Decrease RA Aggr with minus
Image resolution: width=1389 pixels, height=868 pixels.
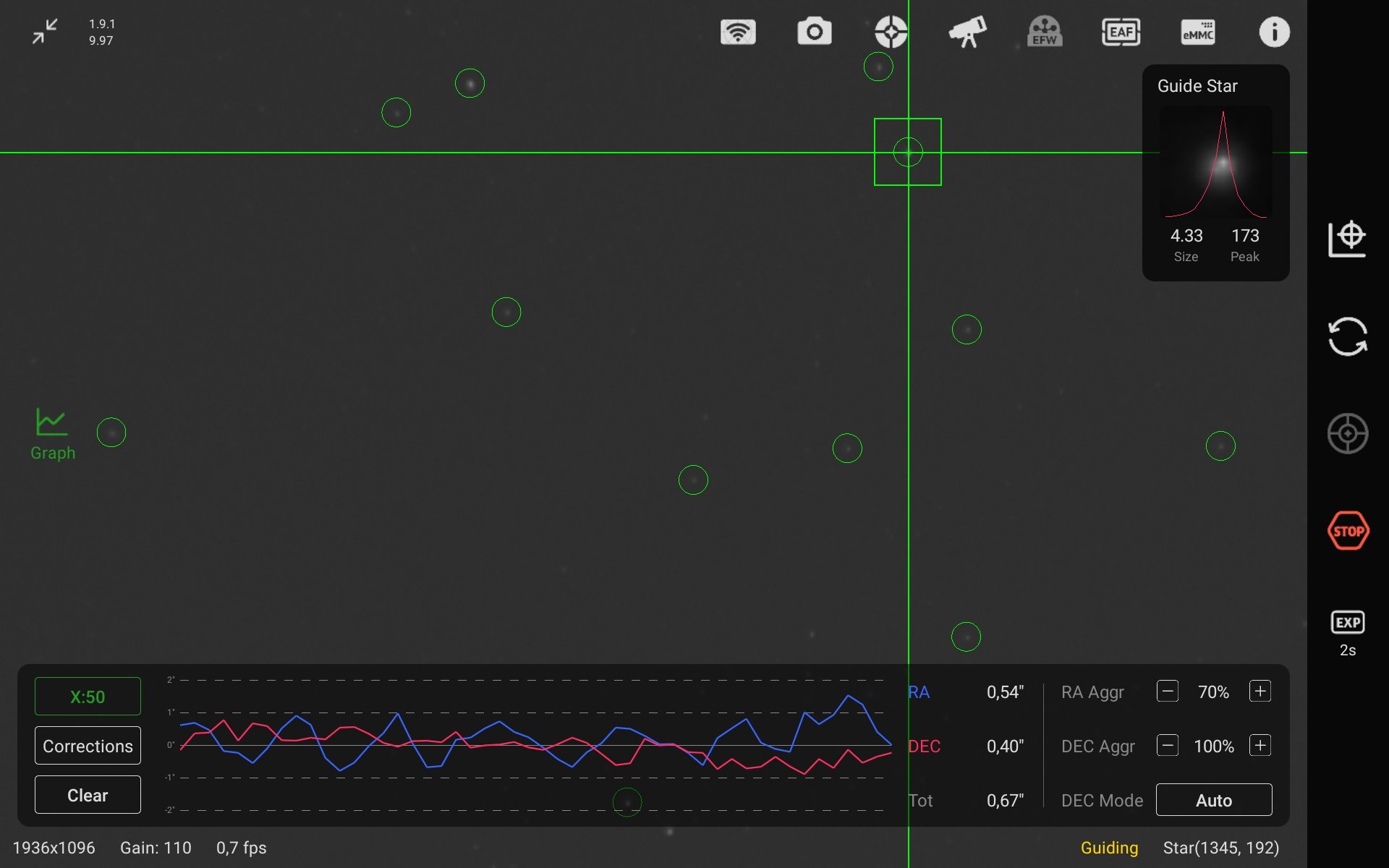1168,692
